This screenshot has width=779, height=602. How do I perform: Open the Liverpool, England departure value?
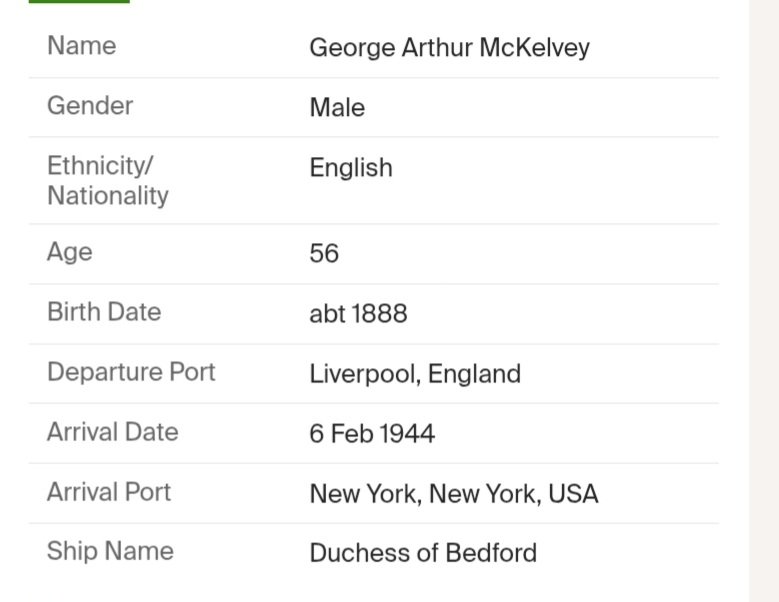click(x=415, y=374)
